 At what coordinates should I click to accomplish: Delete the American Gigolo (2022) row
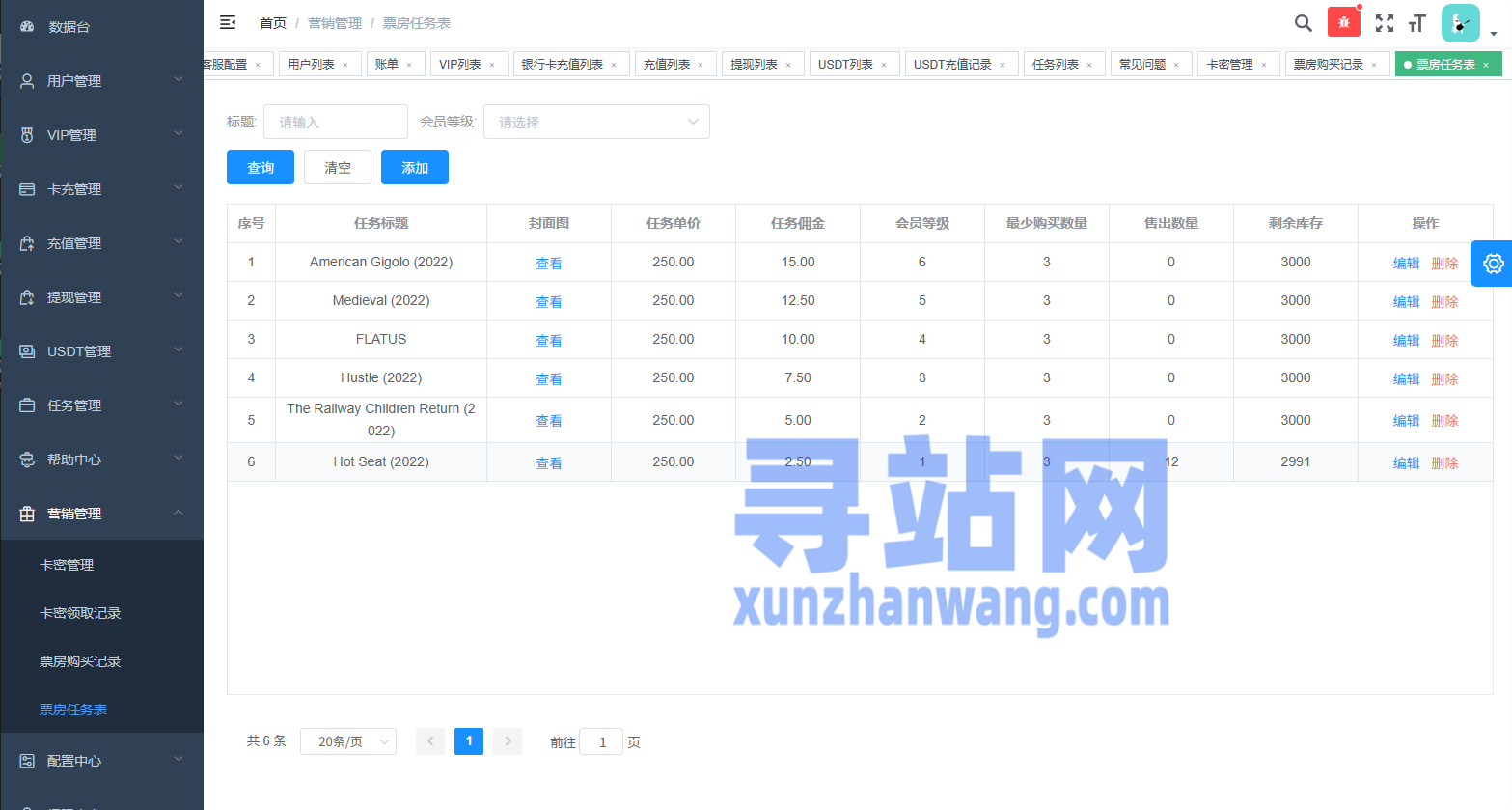click(1444, 264)
